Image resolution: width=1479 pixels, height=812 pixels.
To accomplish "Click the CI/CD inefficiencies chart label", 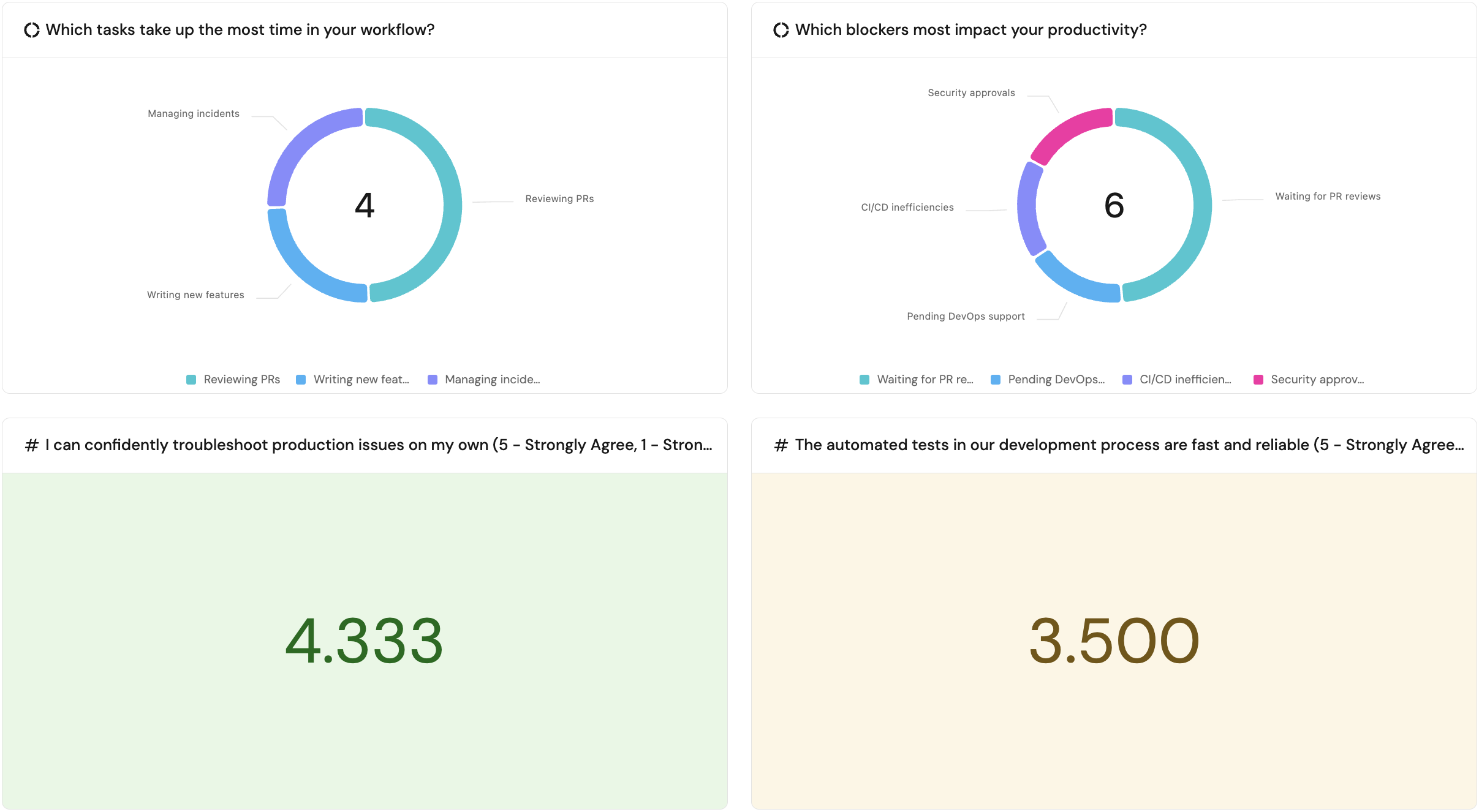I will (907, 208).
